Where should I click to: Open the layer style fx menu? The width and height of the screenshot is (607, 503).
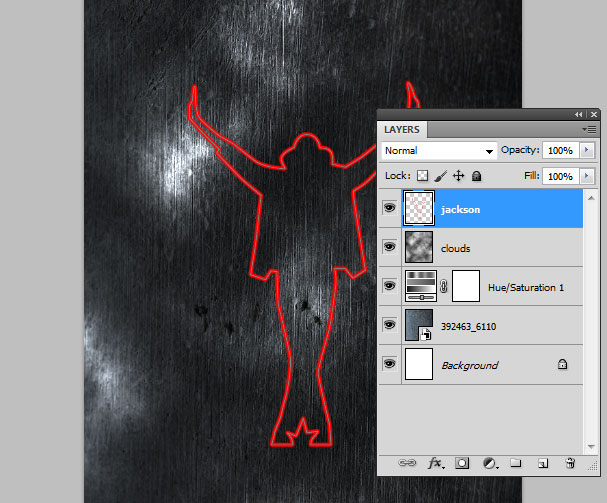(x=436, y=463)
